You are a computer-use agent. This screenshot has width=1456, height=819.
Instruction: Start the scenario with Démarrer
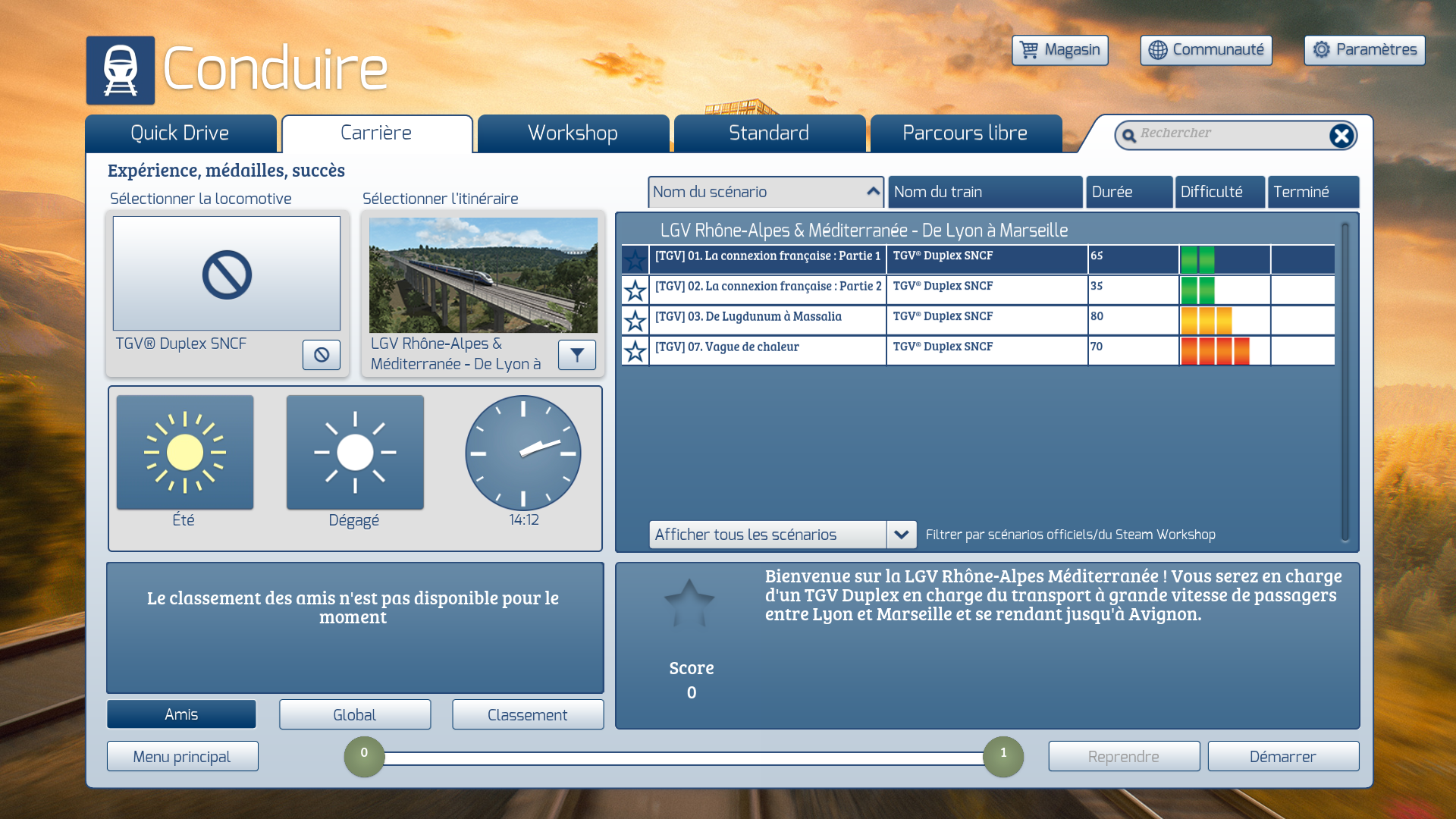click(1283, 756)
